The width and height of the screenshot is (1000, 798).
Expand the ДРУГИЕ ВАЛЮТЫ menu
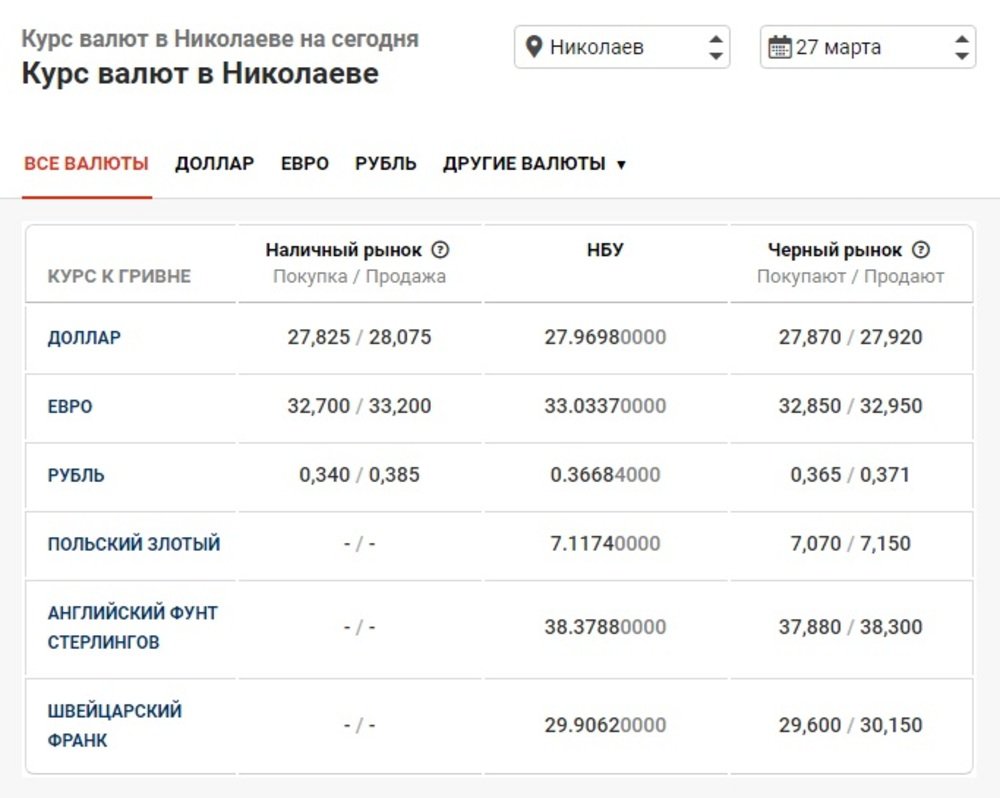click(534, 164)
